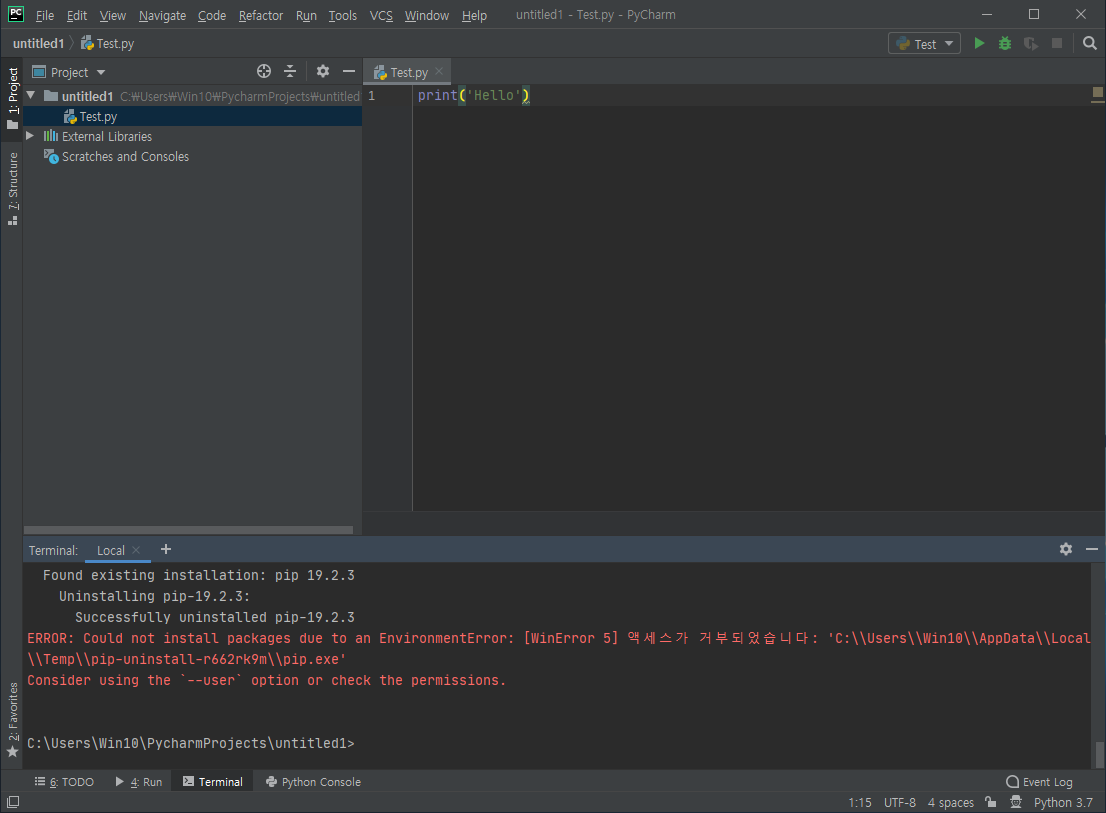This screenshot has height=813, width=1106.
Task: Open the Run menu
Action: (x=306, y=15)
